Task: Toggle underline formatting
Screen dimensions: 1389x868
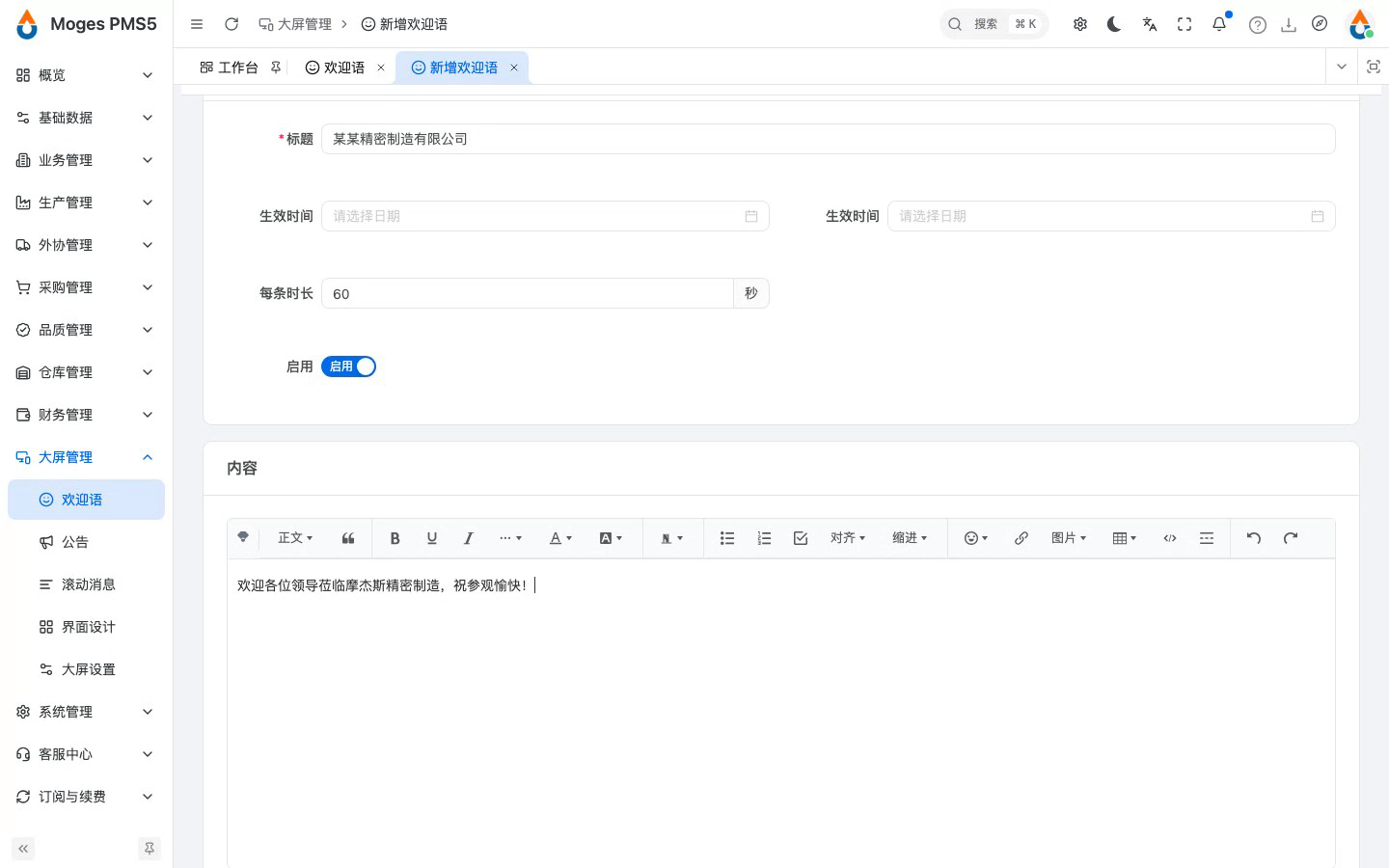Action: pos(432,538)
